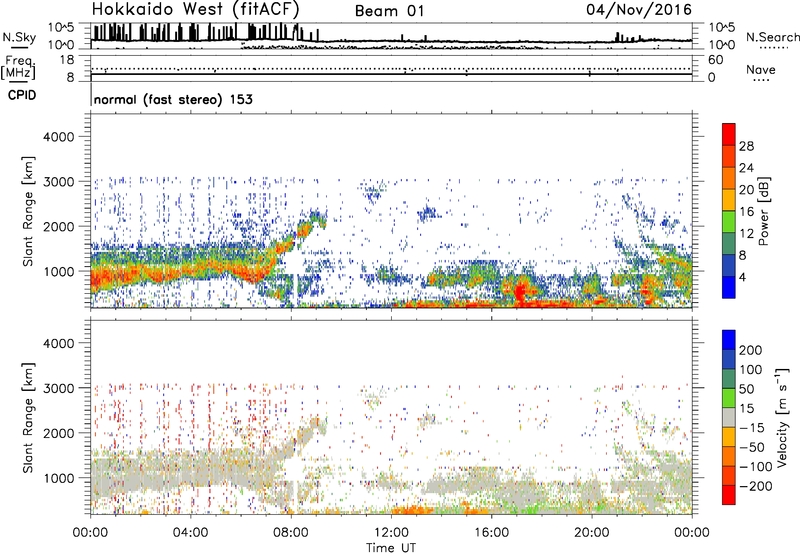Click the 'Nave' legend label

[x=760, y=69]
